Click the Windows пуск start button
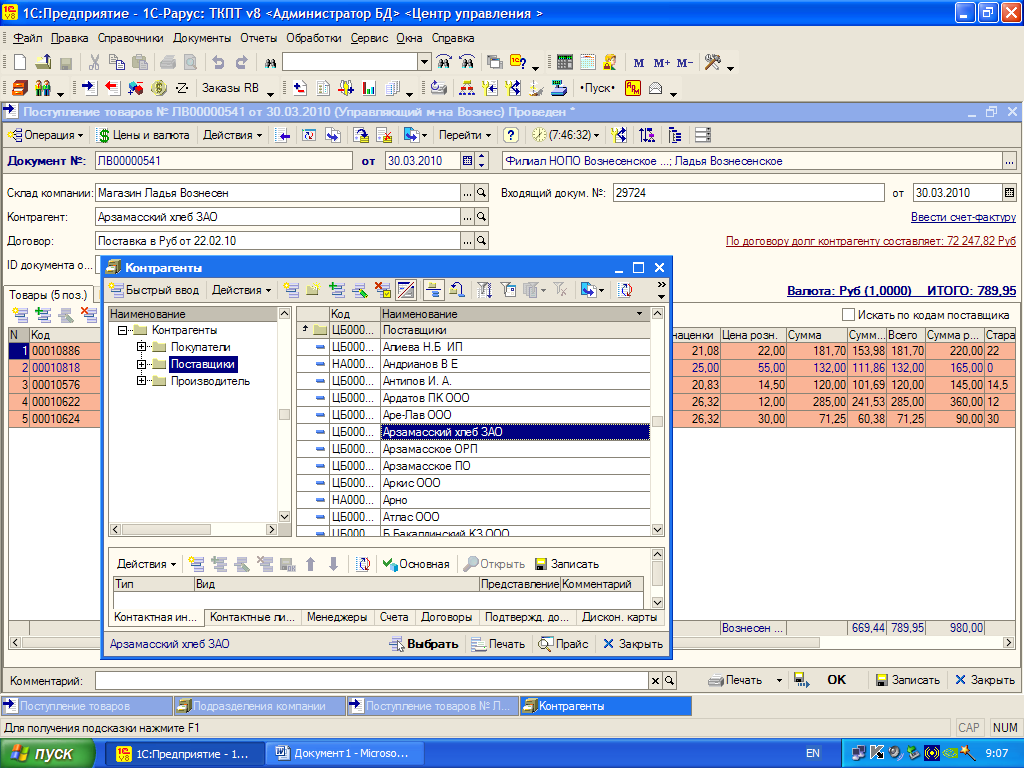Image resolution: width=1024 pixels, height=768 pixels. [47, 754]
